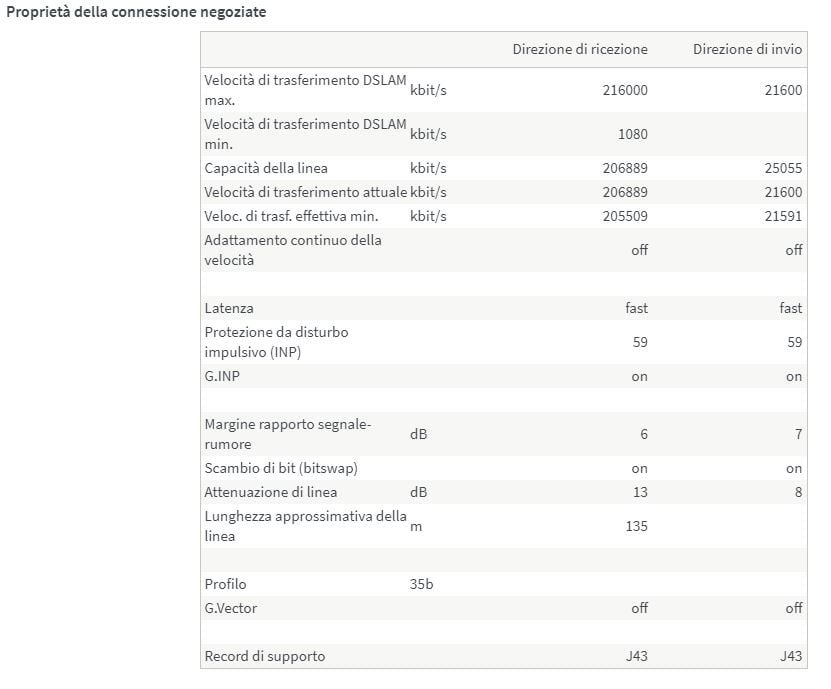The image size is (831, 689).
Task: Click the 216000 receive value
Action: pos(625,90)
